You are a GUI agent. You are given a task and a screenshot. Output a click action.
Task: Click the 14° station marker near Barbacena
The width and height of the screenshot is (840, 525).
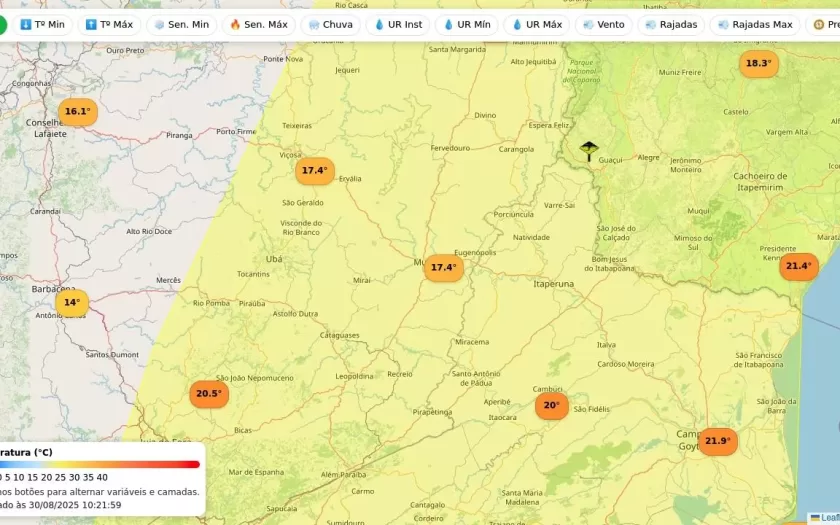point(72,302)
